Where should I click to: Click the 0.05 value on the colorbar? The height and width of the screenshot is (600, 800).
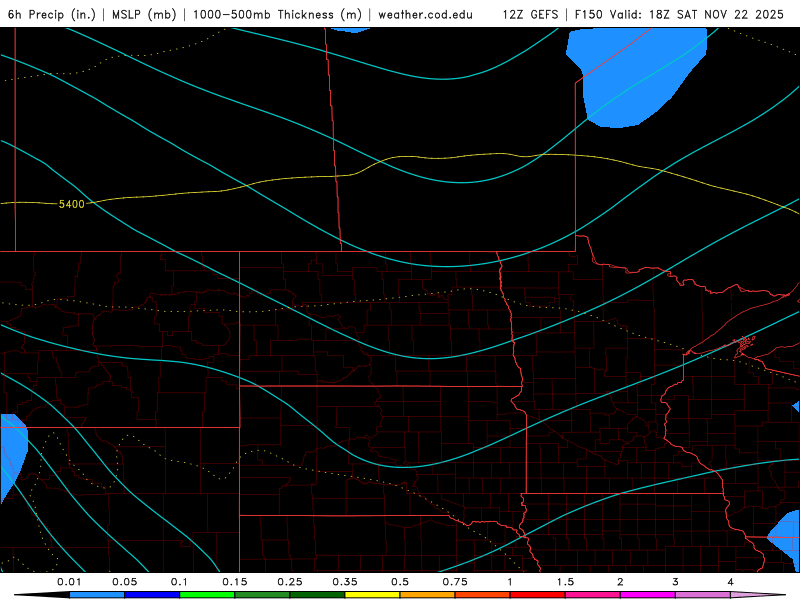[124, 582]
